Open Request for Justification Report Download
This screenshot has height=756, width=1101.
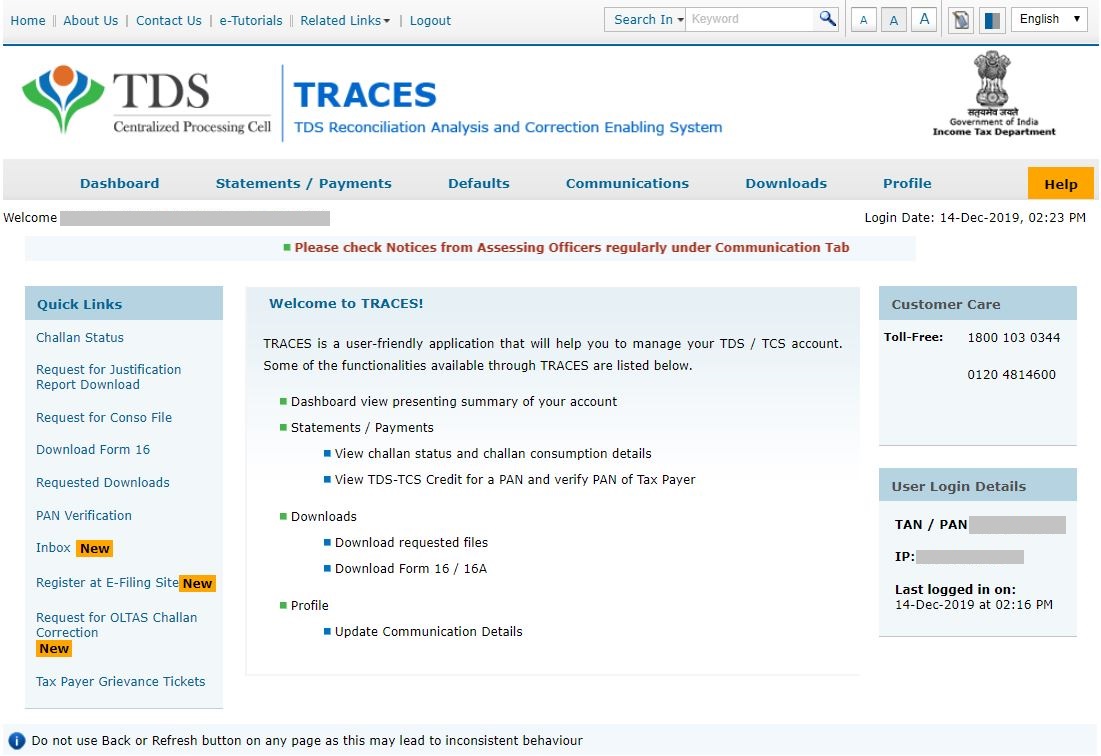[108, 377]
